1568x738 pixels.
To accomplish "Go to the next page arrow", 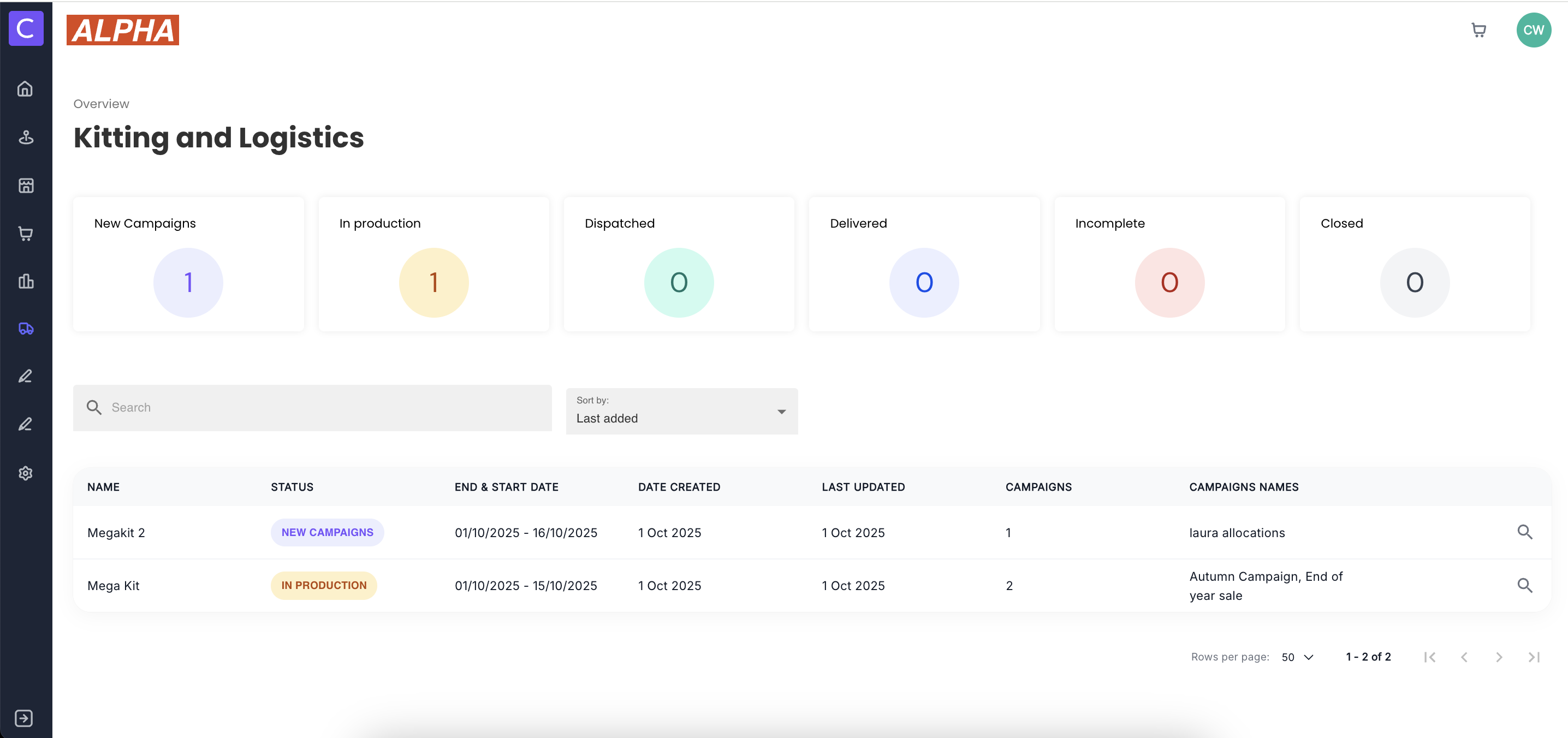I will point(1499,657).
